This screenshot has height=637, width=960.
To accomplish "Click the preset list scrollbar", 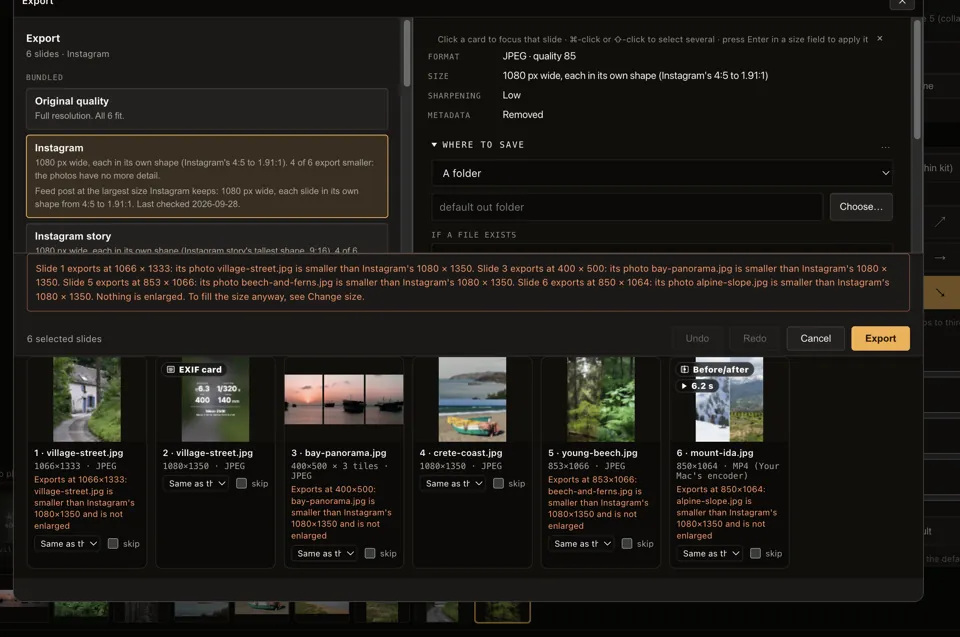I will [407, 53].
